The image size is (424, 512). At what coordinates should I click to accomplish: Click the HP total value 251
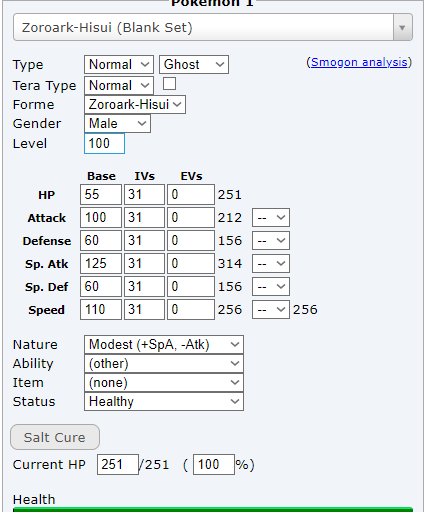pos(230,195)
